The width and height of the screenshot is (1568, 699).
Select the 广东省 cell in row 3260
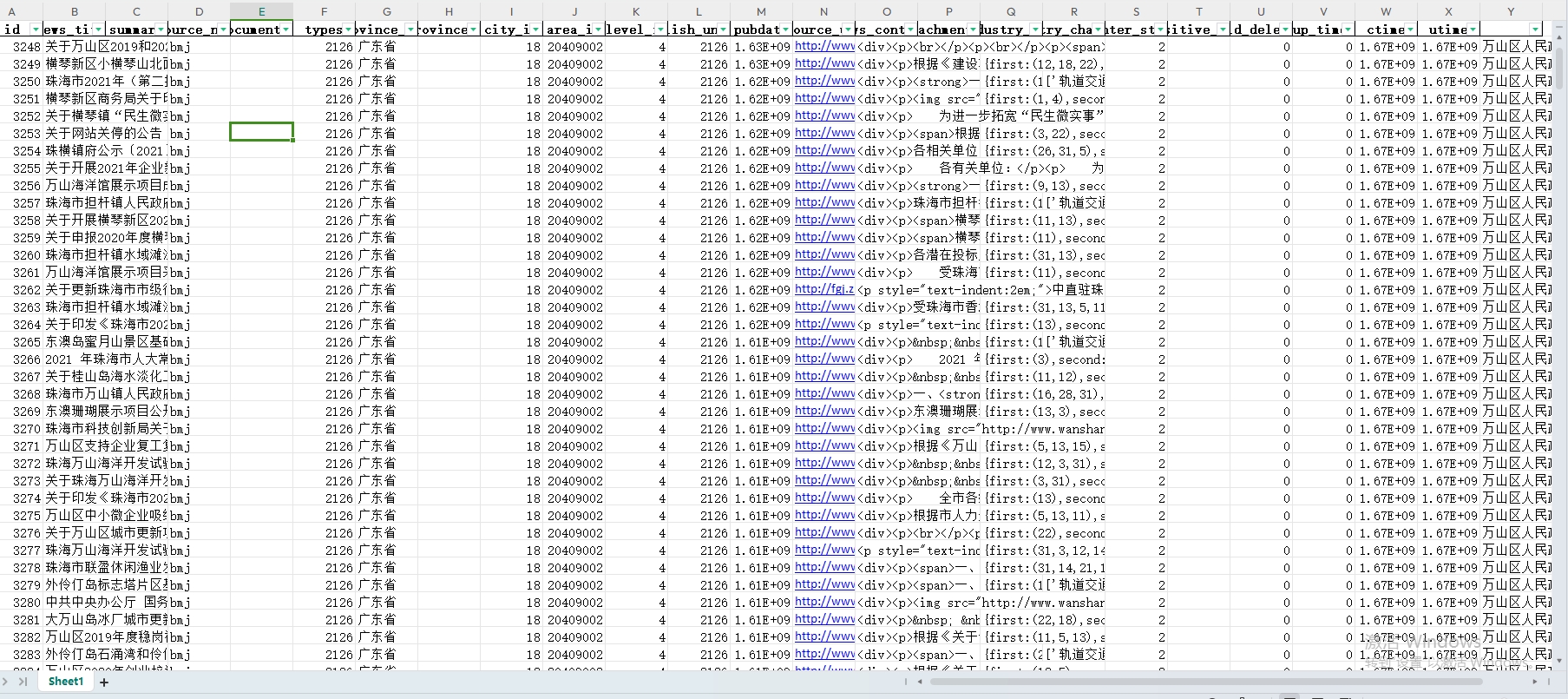pyautogui.click(x=386, y=254)
